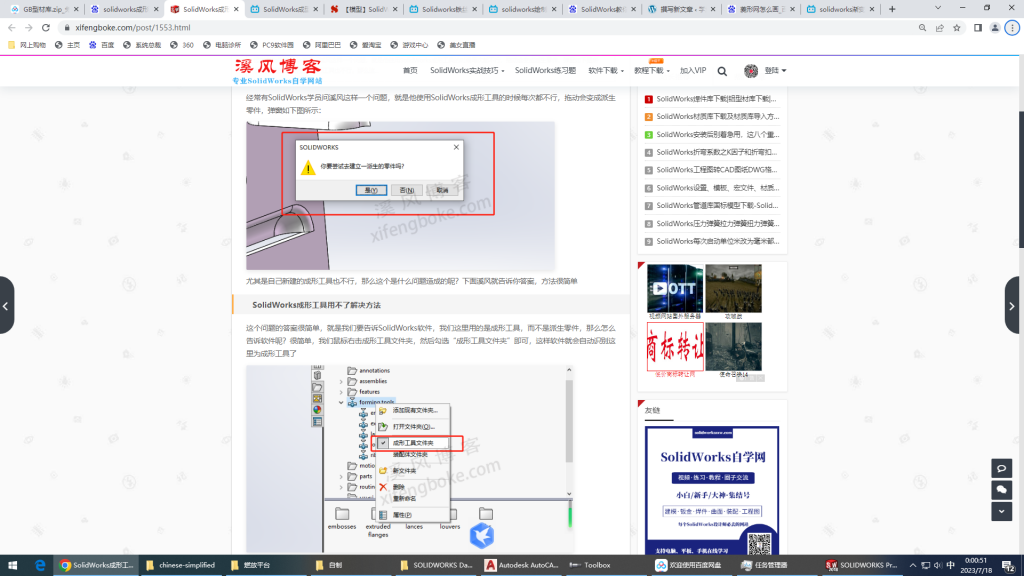Viewport: 1024px width, 576px height.
Task: Click the Windows Start button in taskbar
Action: pyautogui.click(x=13, y=565)
